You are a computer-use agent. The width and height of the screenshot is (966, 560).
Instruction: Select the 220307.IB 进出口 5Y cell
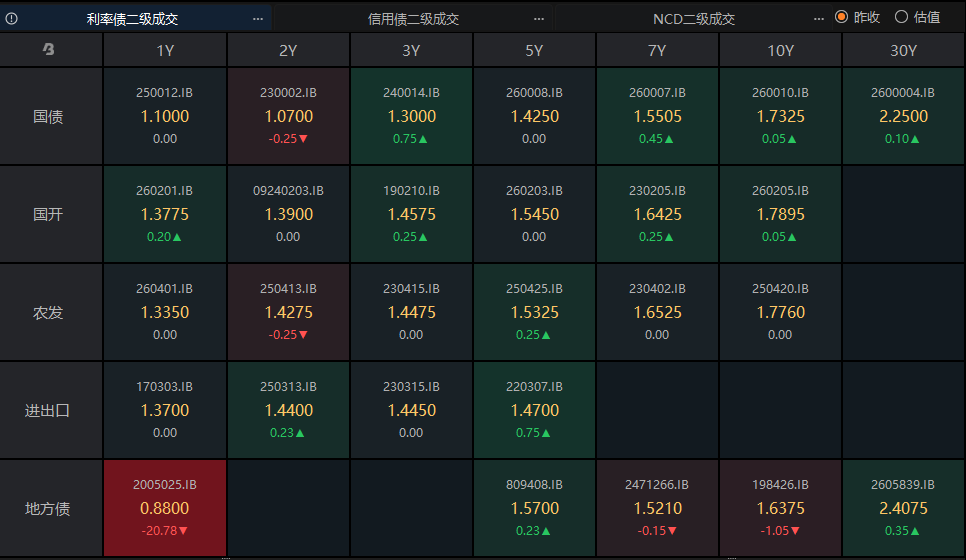[x=534, y=410]
